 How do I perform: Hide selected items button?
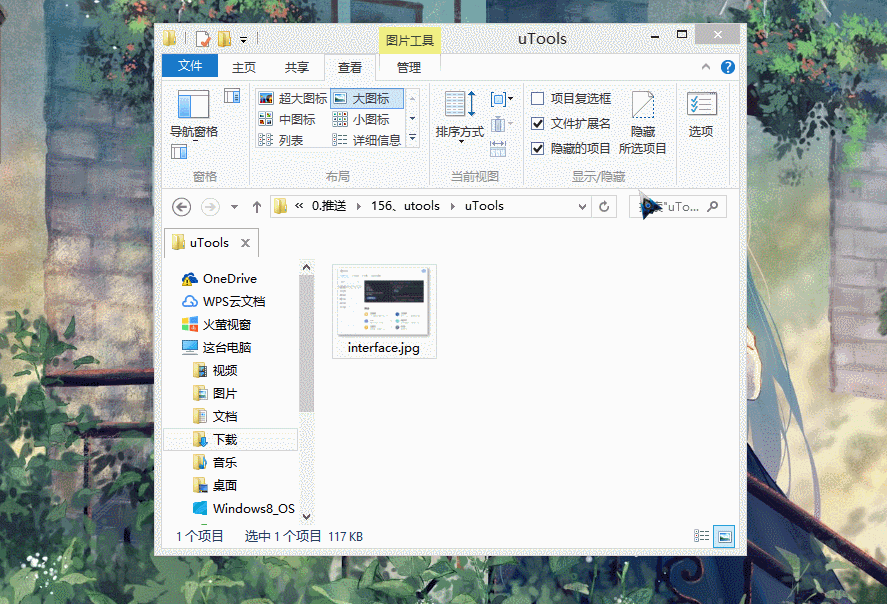pyautogui.click(x=643, y=123)
